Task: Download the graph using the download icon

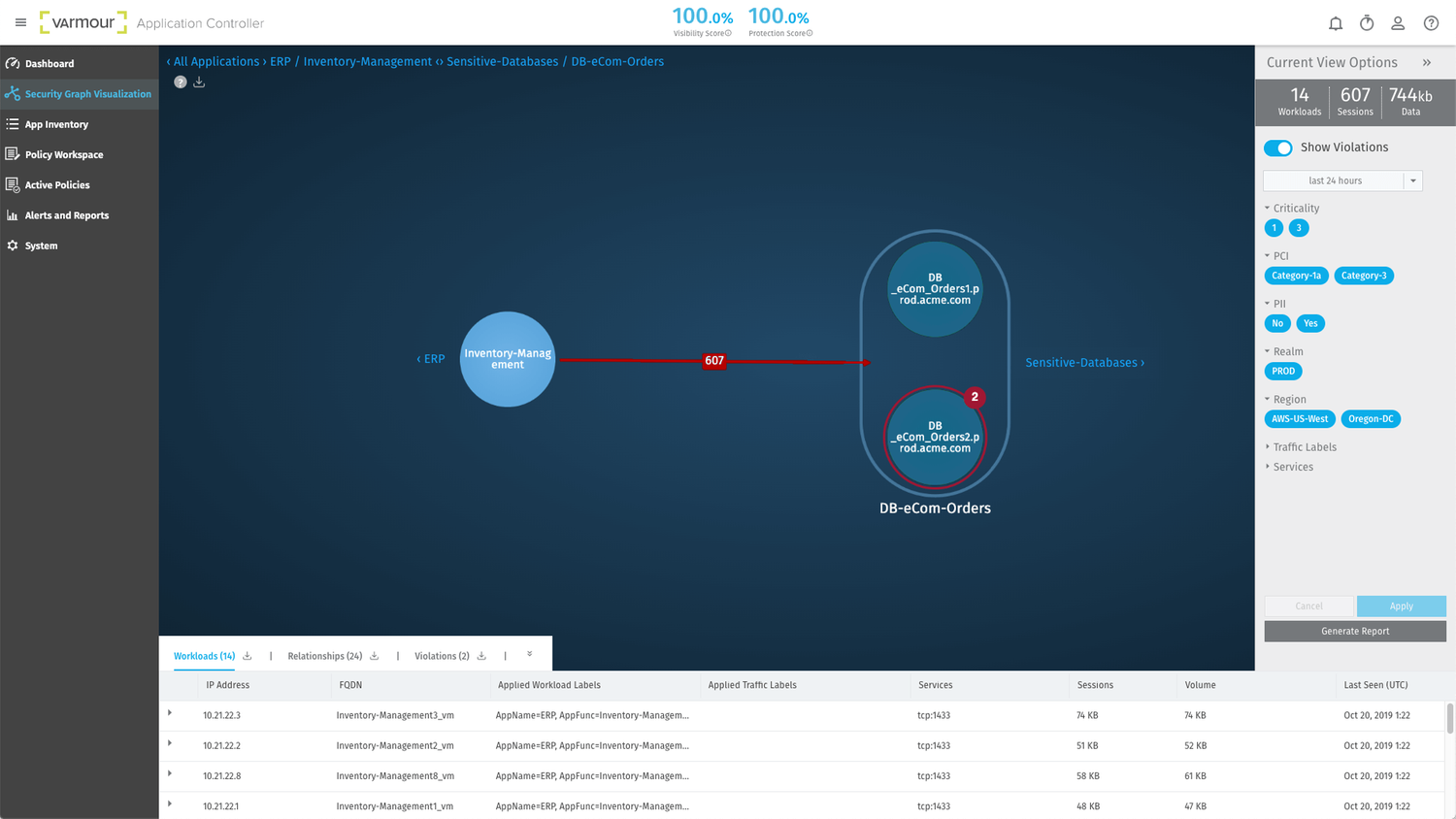Action: (199, 82)
